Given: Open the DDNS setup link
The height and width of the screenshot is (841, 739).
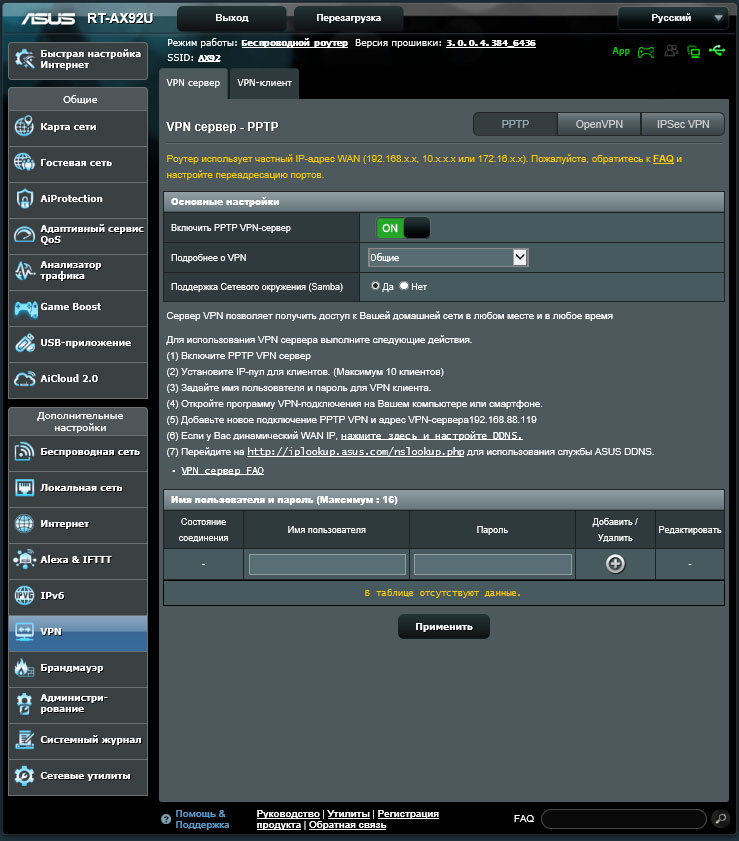Looking at the screenshot, I should 432,436.
